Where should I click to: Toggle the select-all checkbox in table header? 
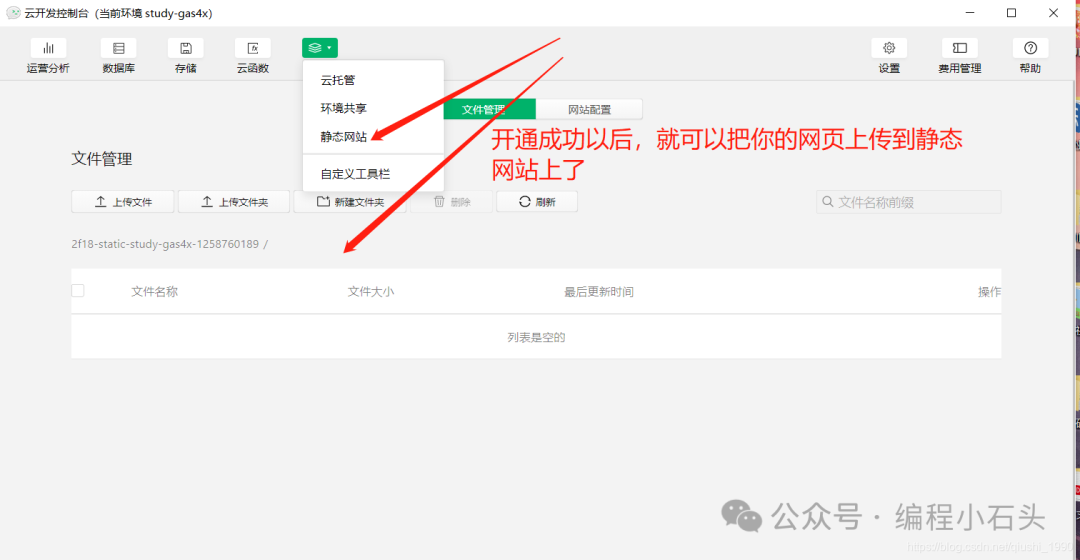78,291
